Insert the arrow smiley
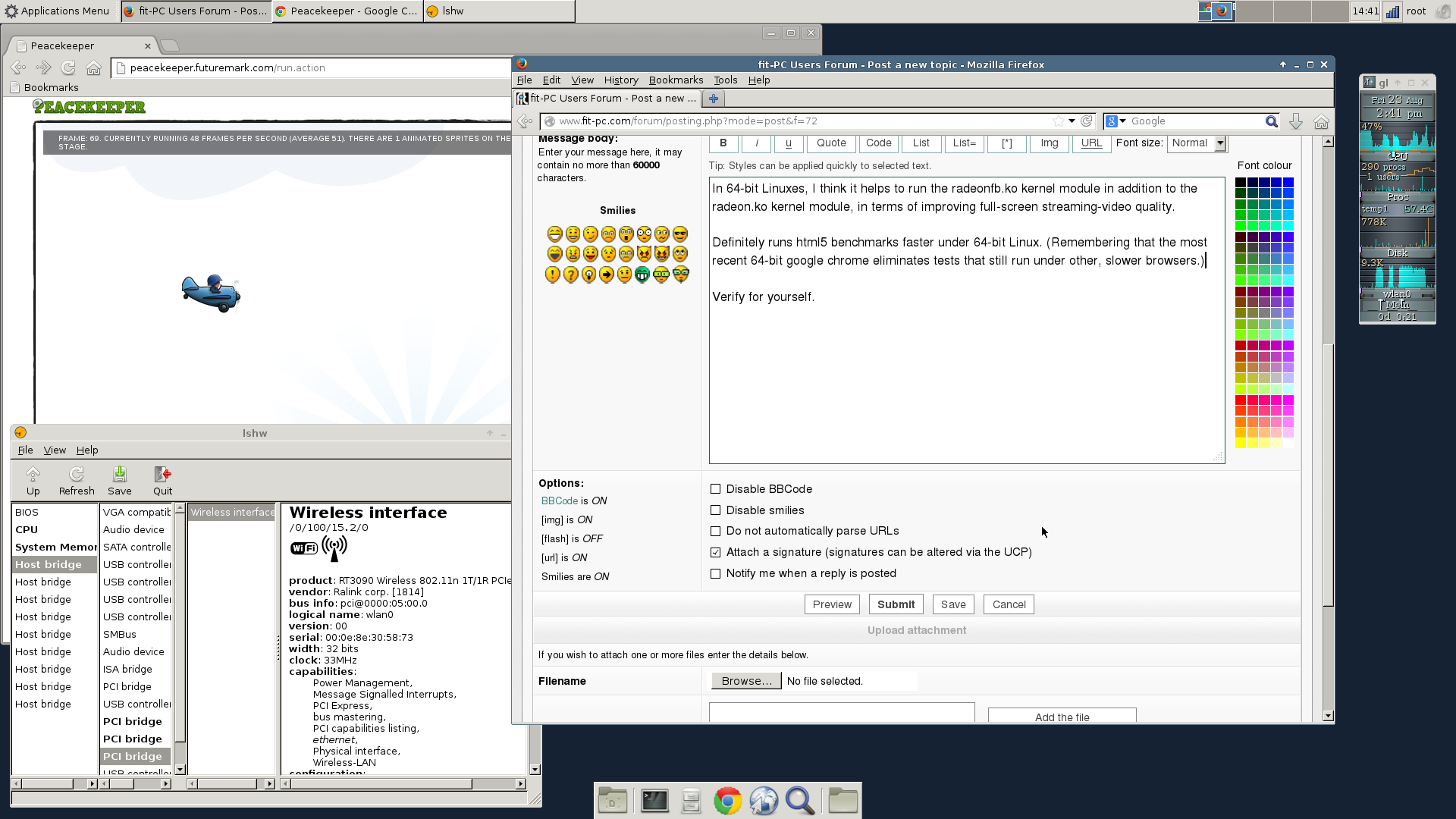1456x819 pixels. coord(607,275)
